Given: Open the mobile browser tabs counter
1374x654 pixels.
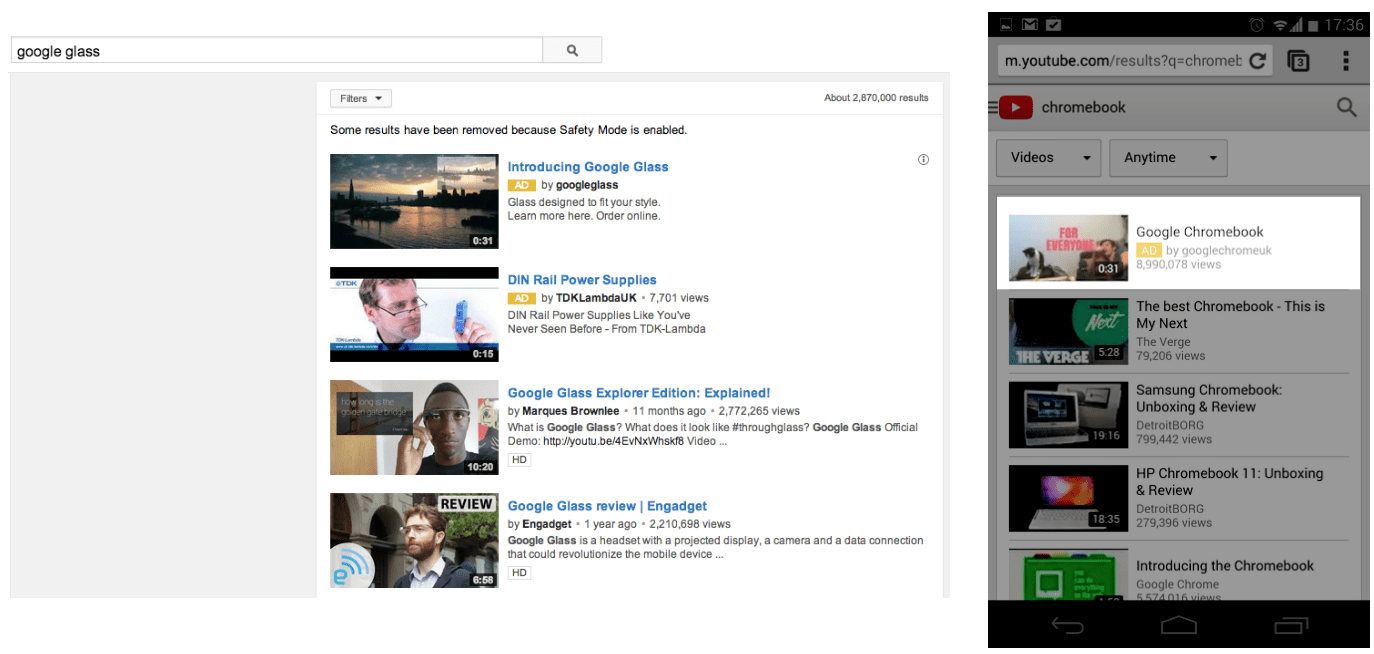Looking at the screenshot, I should tap(1299, 61).
